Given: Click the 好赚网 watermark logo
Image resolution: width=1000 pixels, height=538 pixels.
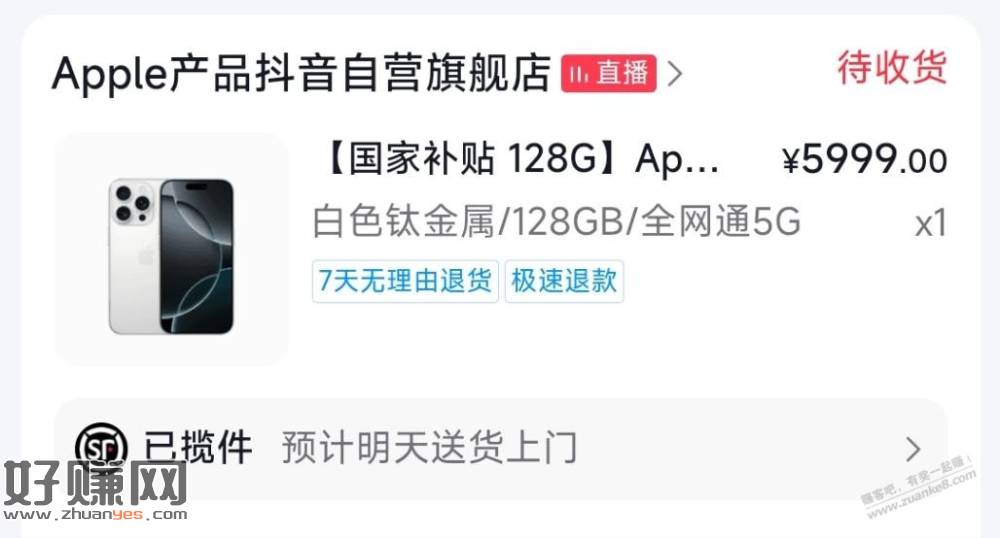Looking at the screenshot, I should [96, 483].
